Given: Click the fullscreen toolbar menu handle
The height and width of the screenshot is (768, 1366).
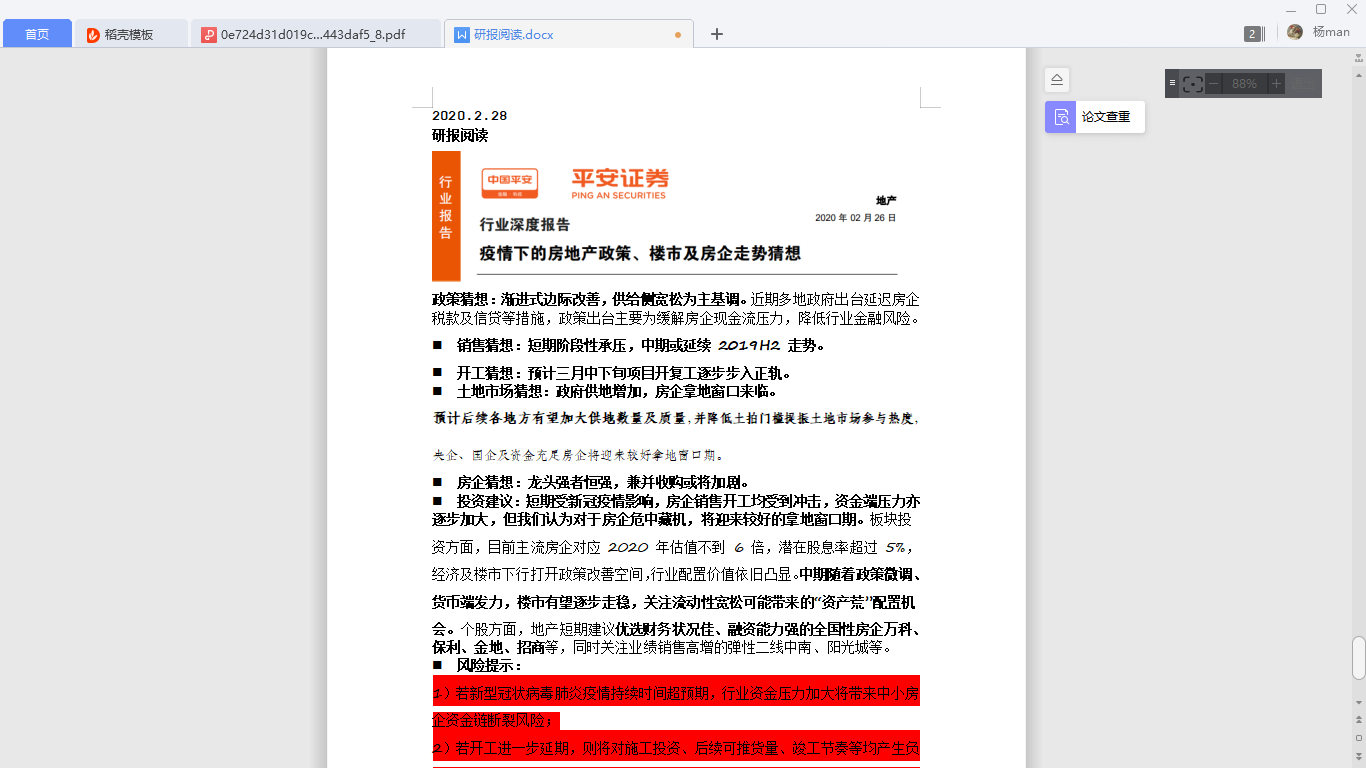Looking at the screenshot, I should [1172, 83].
